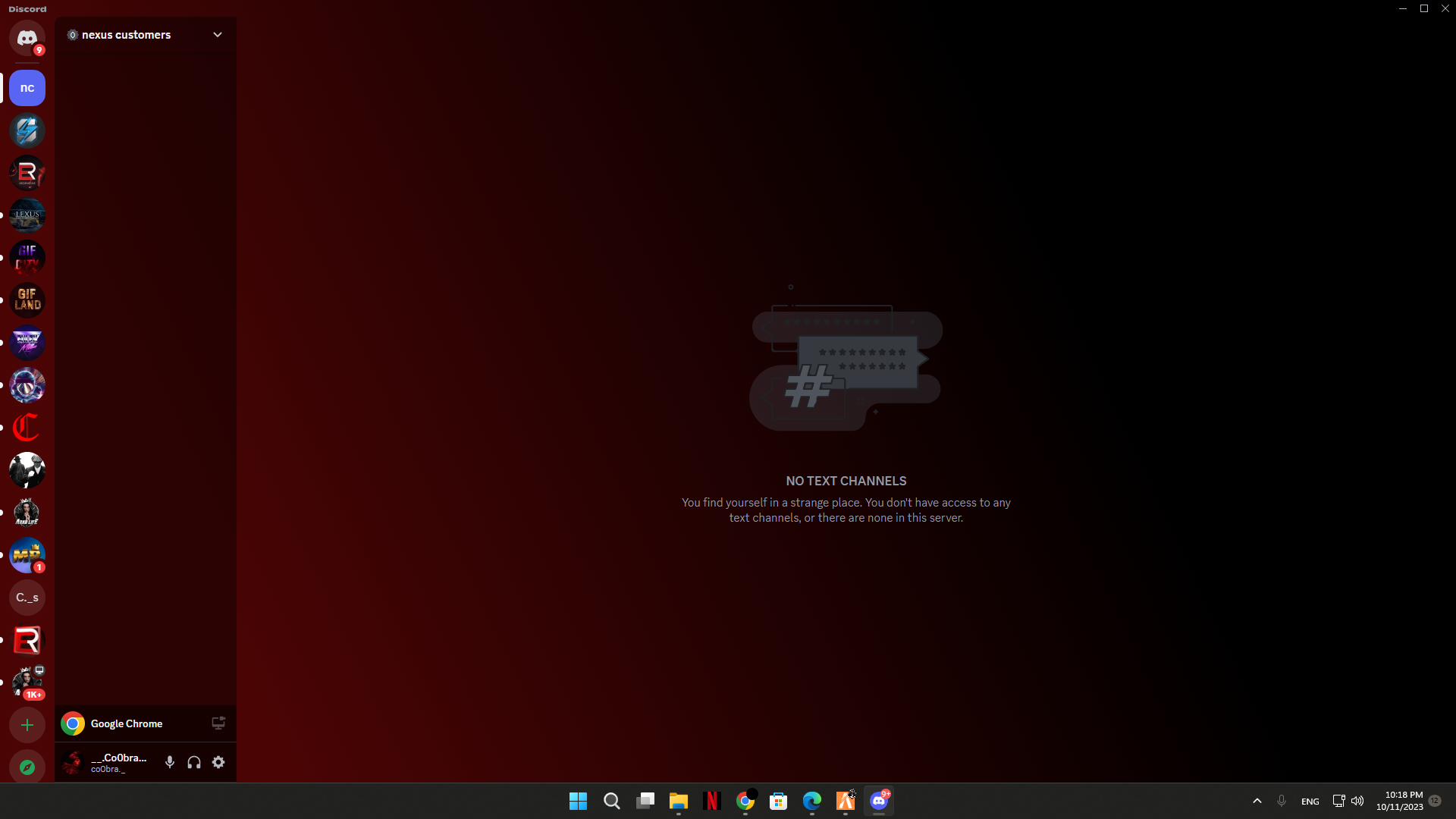The width and height of the screenshot is (1456, 819).
Task: Click Google Chrome activity label
Action: (x=126, y=723)
